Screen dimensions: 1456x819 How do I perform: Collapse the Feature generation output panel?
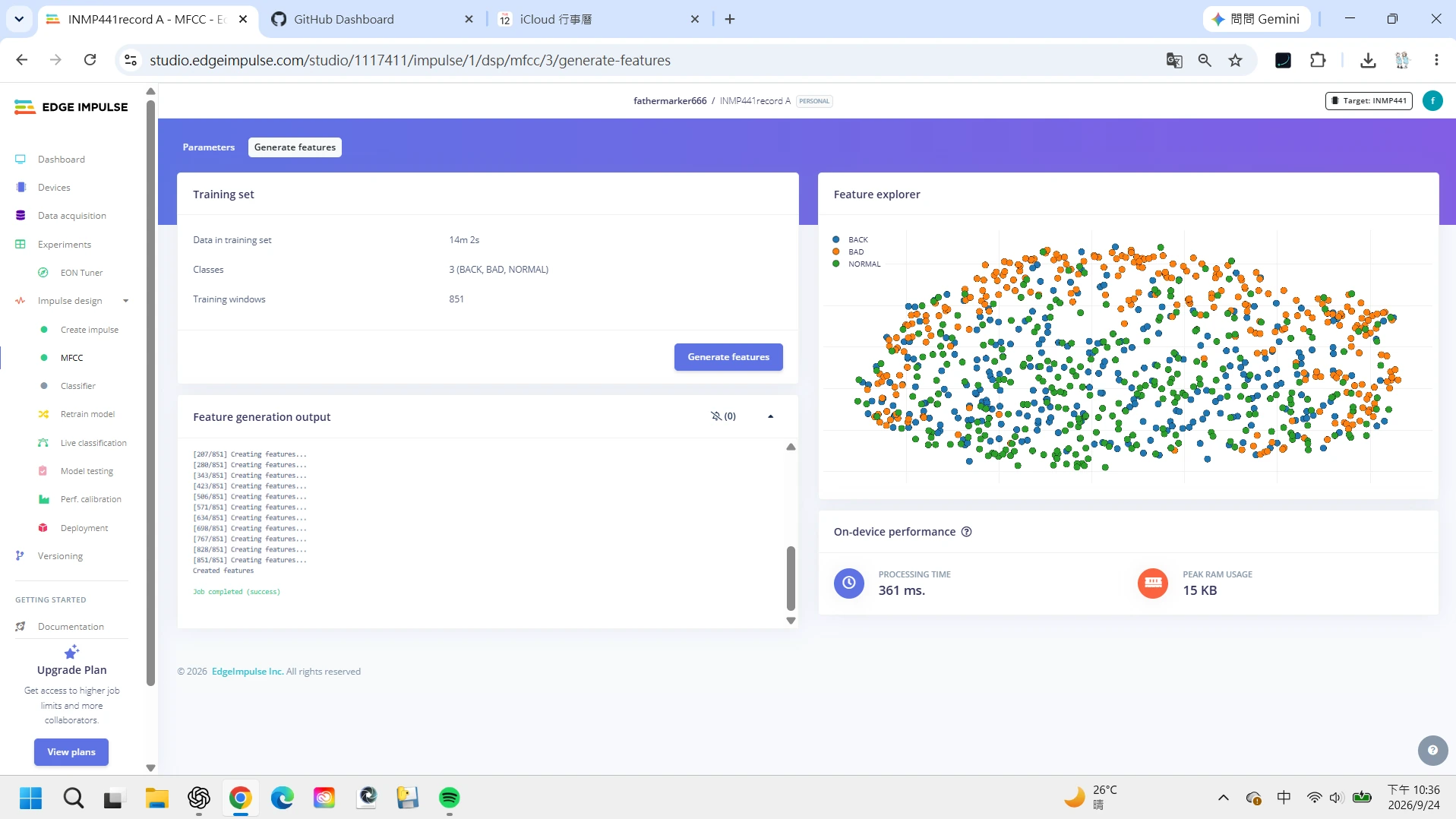click(x=771, y=416)
